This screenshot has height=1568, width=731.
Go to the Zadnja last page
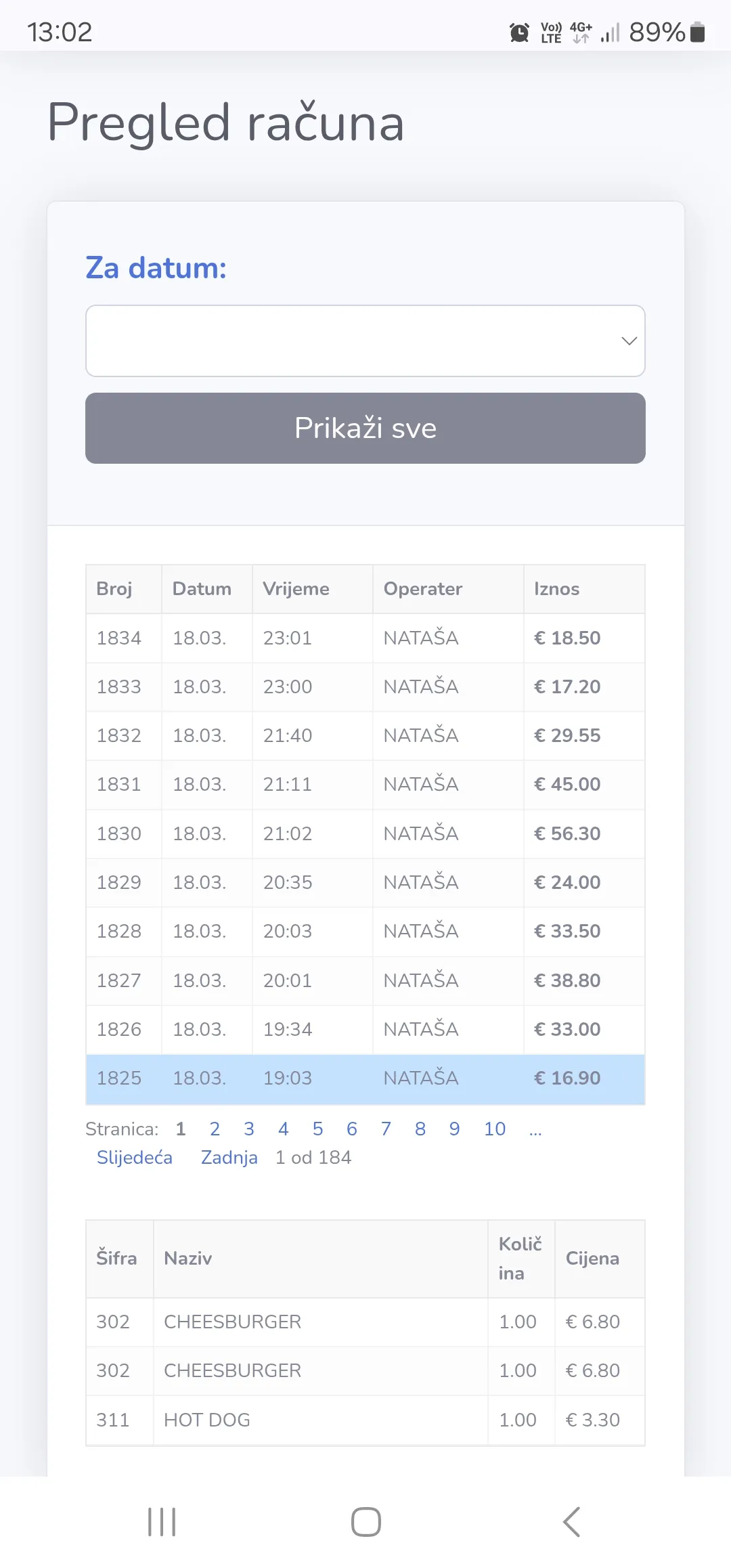coord(229,1158)
